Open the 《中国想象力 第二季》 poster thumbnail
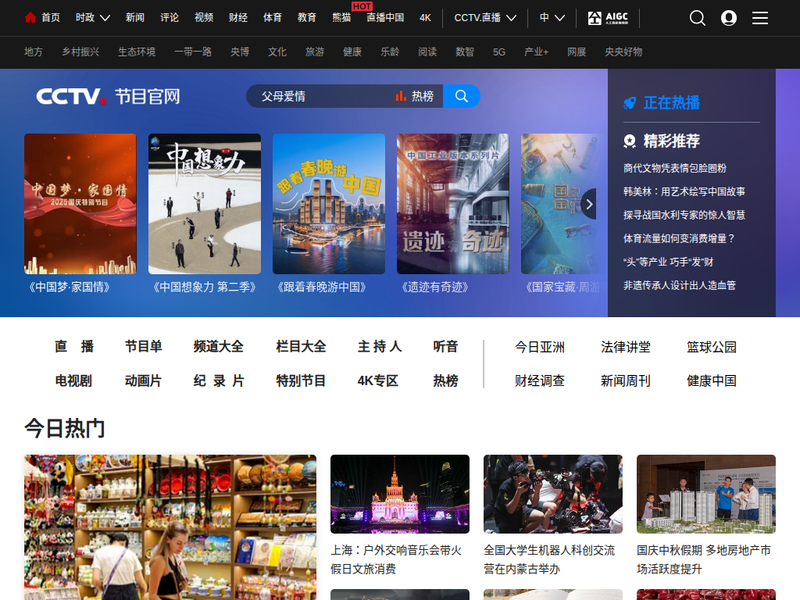This screenshot has height=600, width=800. tap(204, 204)
